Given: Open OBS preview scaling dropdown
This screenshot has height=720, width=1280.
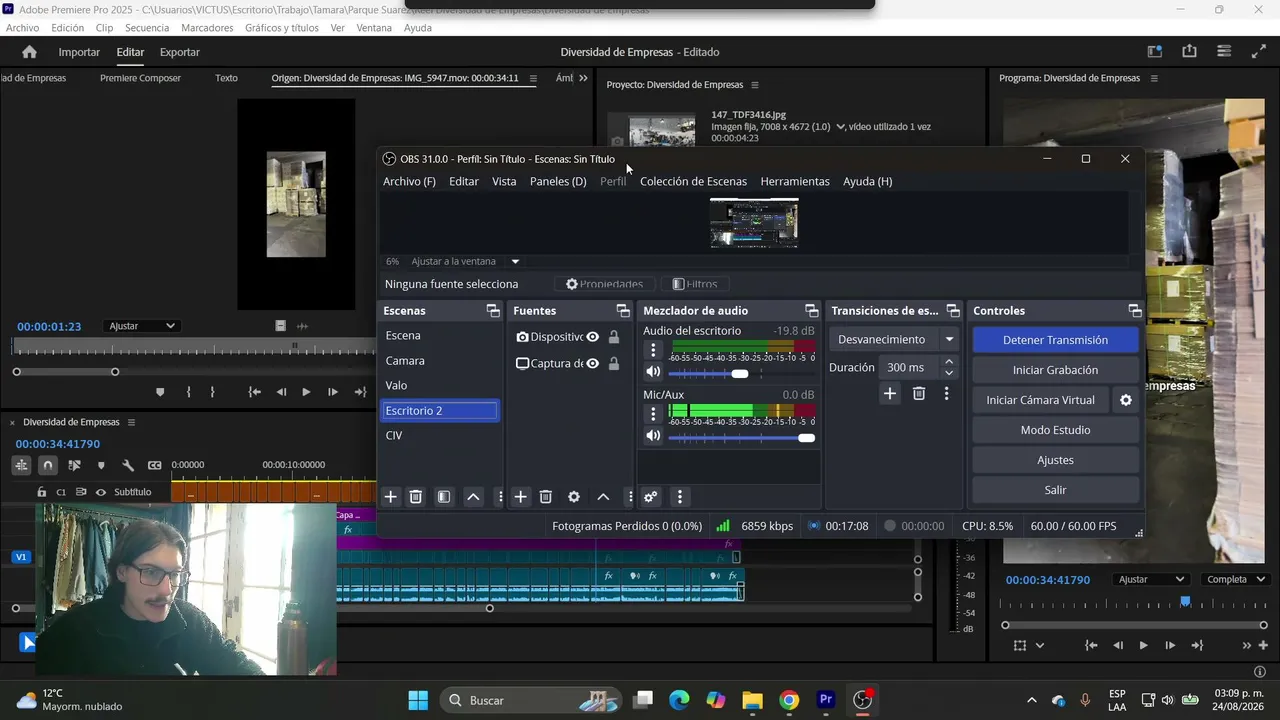Looking at the screenshot, I should click(x=515, y=262).
